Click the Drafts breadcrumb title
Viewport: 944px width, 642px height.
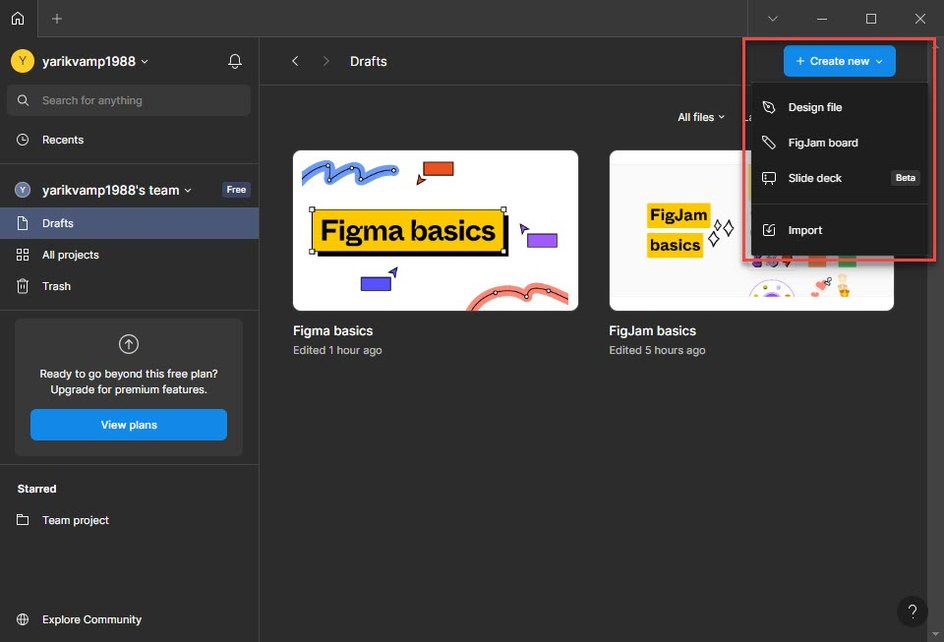tap(368, 61)
